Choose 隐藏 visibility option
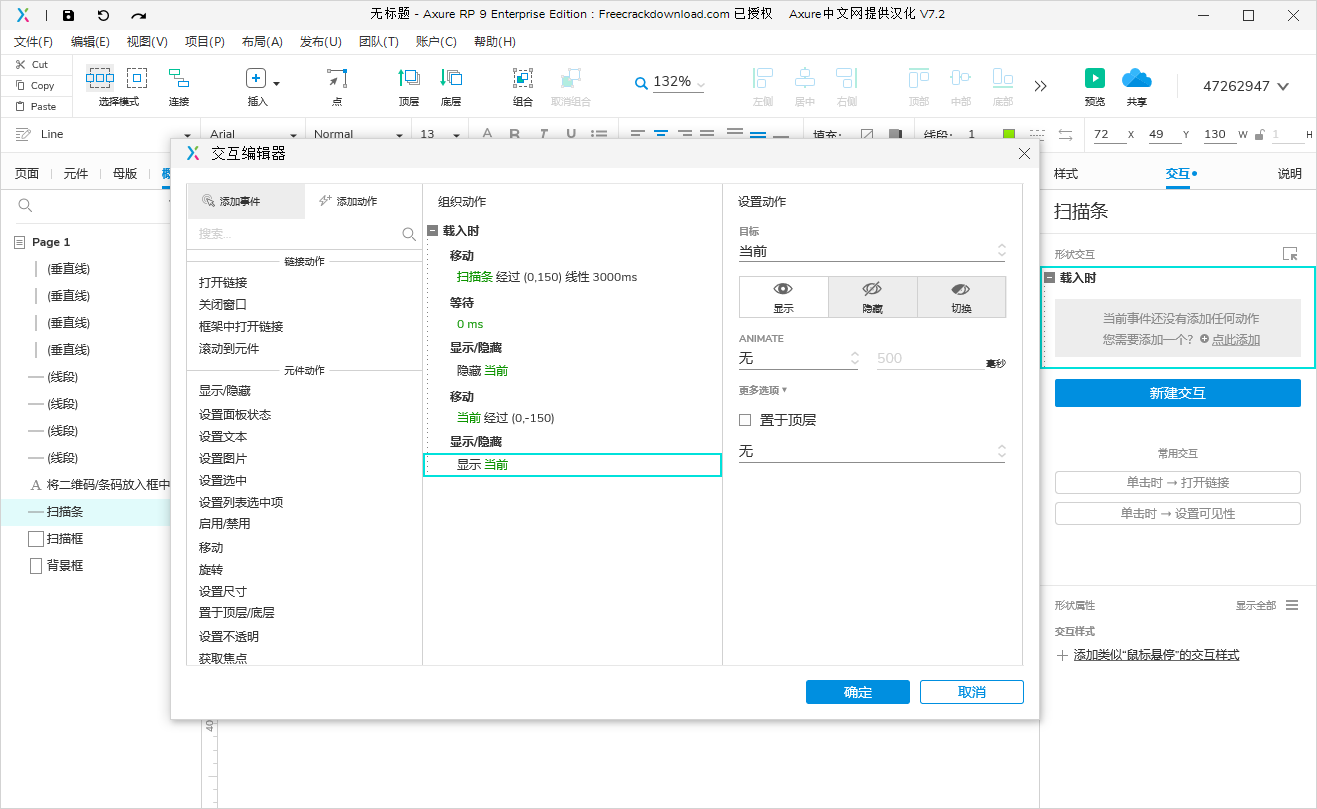 873,297
